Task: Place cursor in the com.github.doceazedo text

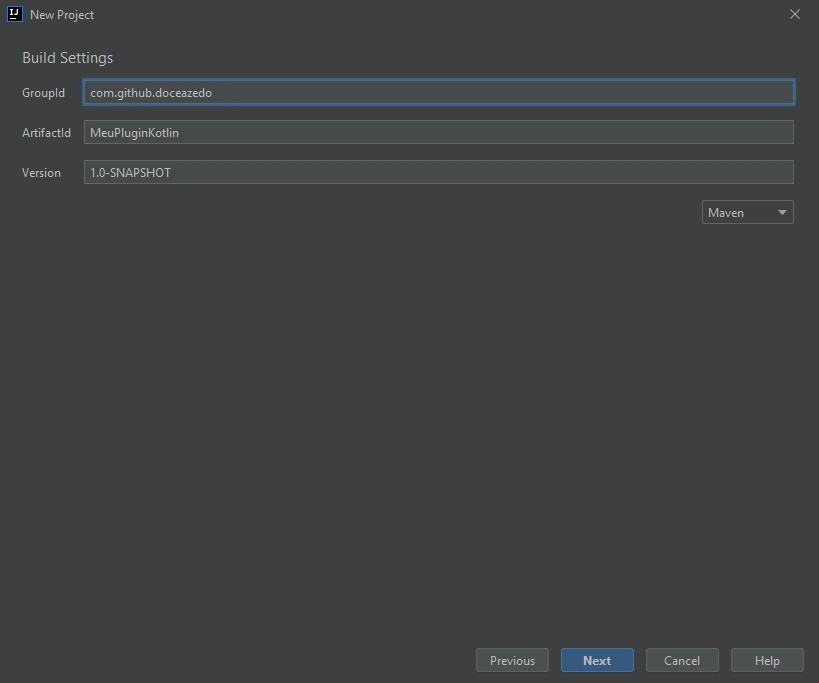Action: click(x=151, y=93)
